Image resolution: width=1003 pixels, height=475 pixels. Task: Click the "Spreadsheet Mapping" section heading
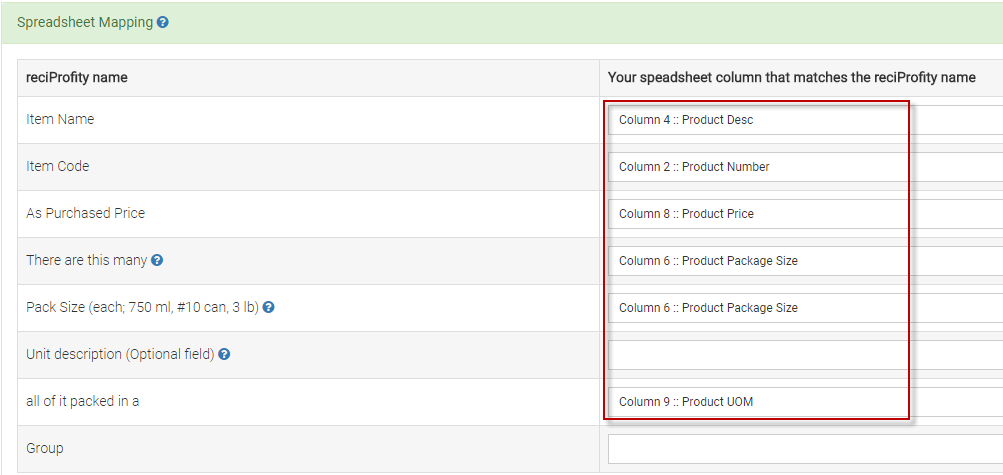(x=85, y=22)
